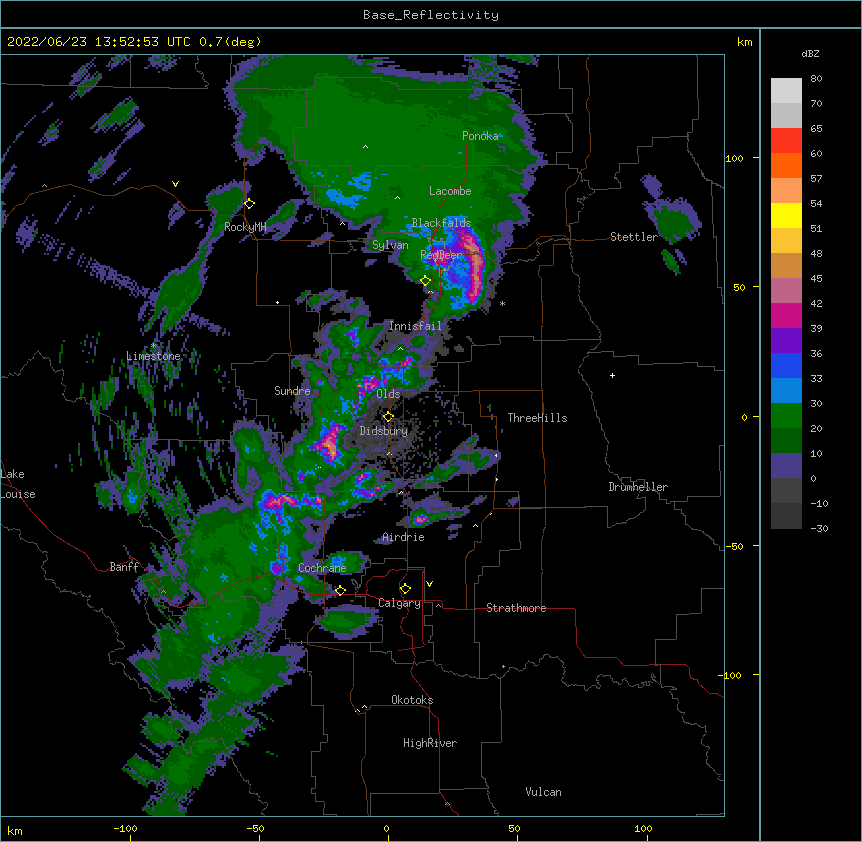Pick the red 65-60 dBZ legend swatch
The image size is (862, 842).
(786, 140)
